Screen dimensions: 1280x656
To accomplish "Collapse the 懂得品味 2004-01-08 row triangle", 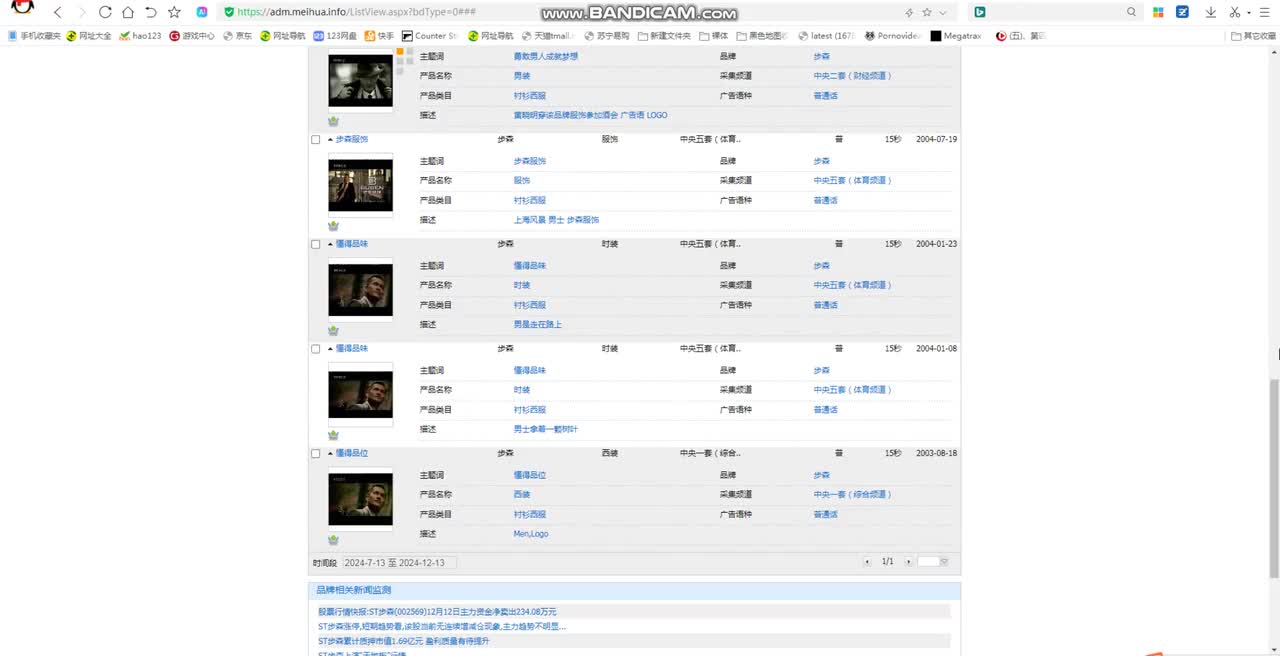I will 330,349.
